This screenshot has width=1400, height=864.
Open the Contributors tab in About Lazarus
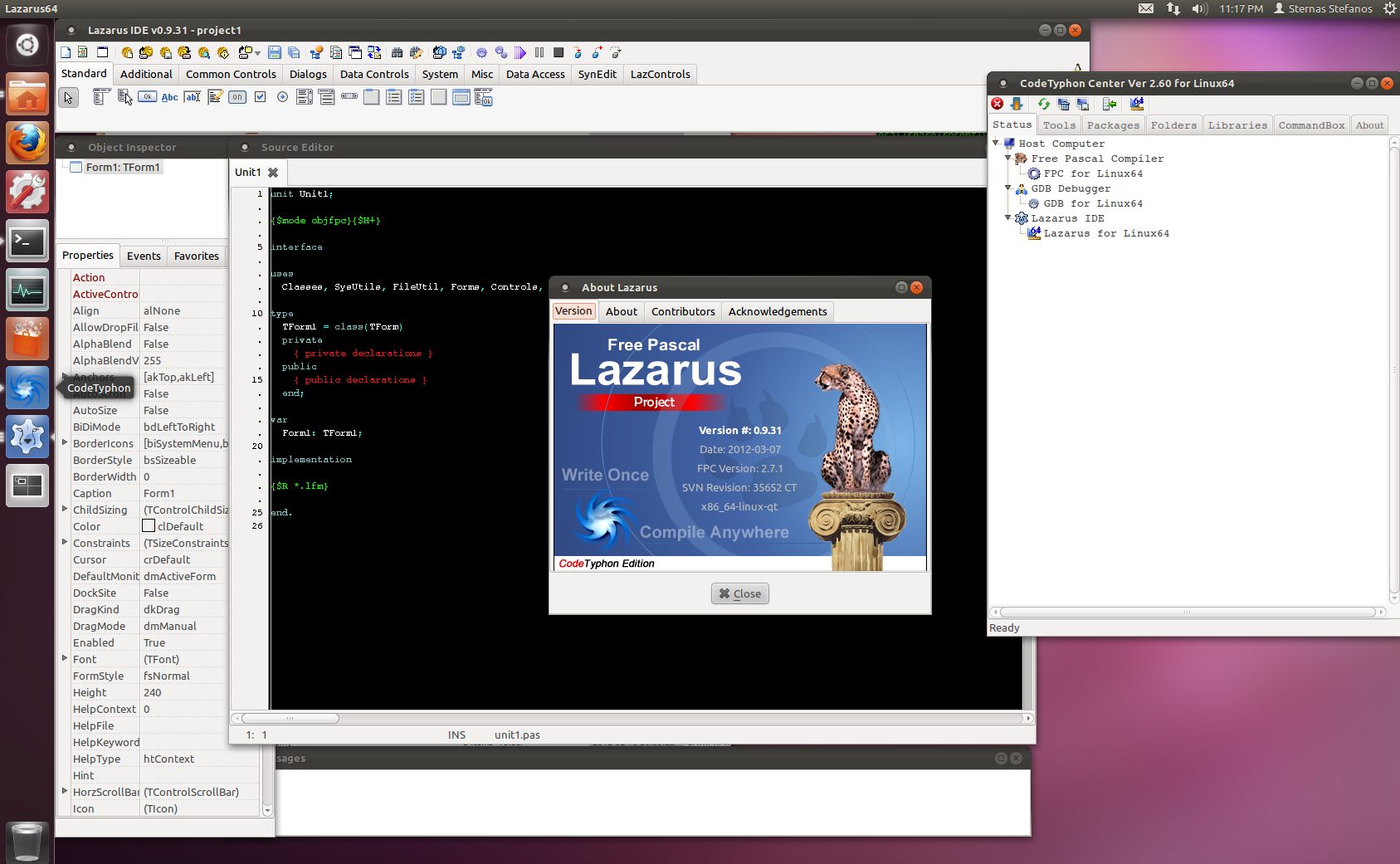(683, 311)
